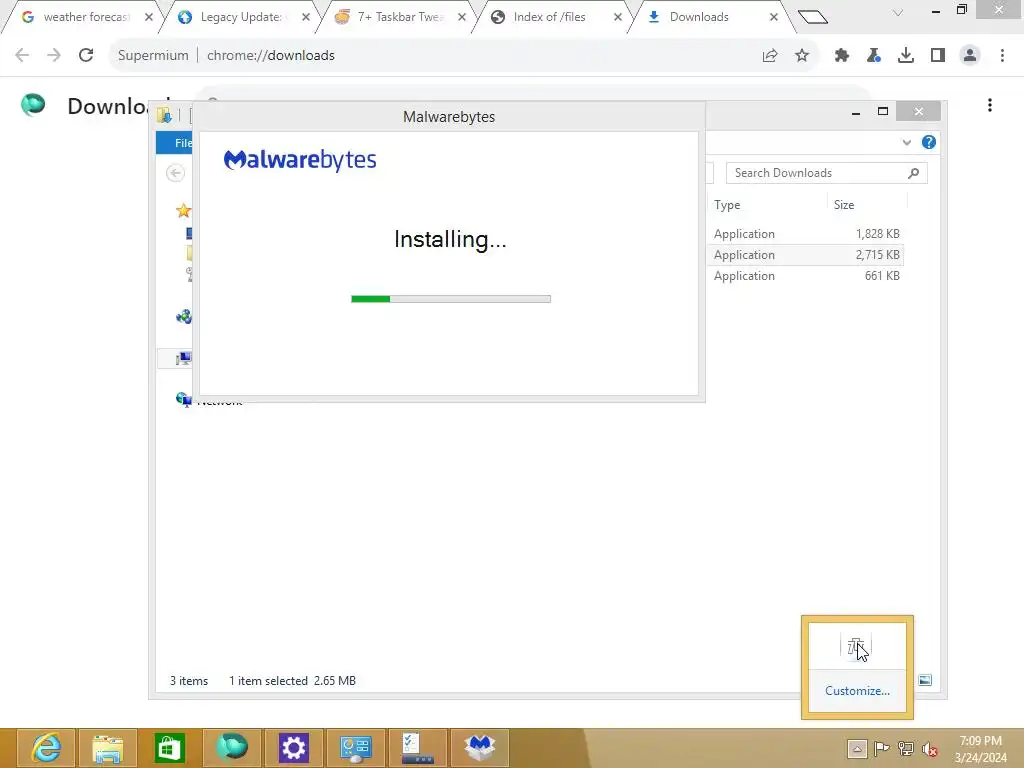Close the 7+ Taskbar Tweaker tab
This screenshot has height=768, width=1024.
[462, 17]
